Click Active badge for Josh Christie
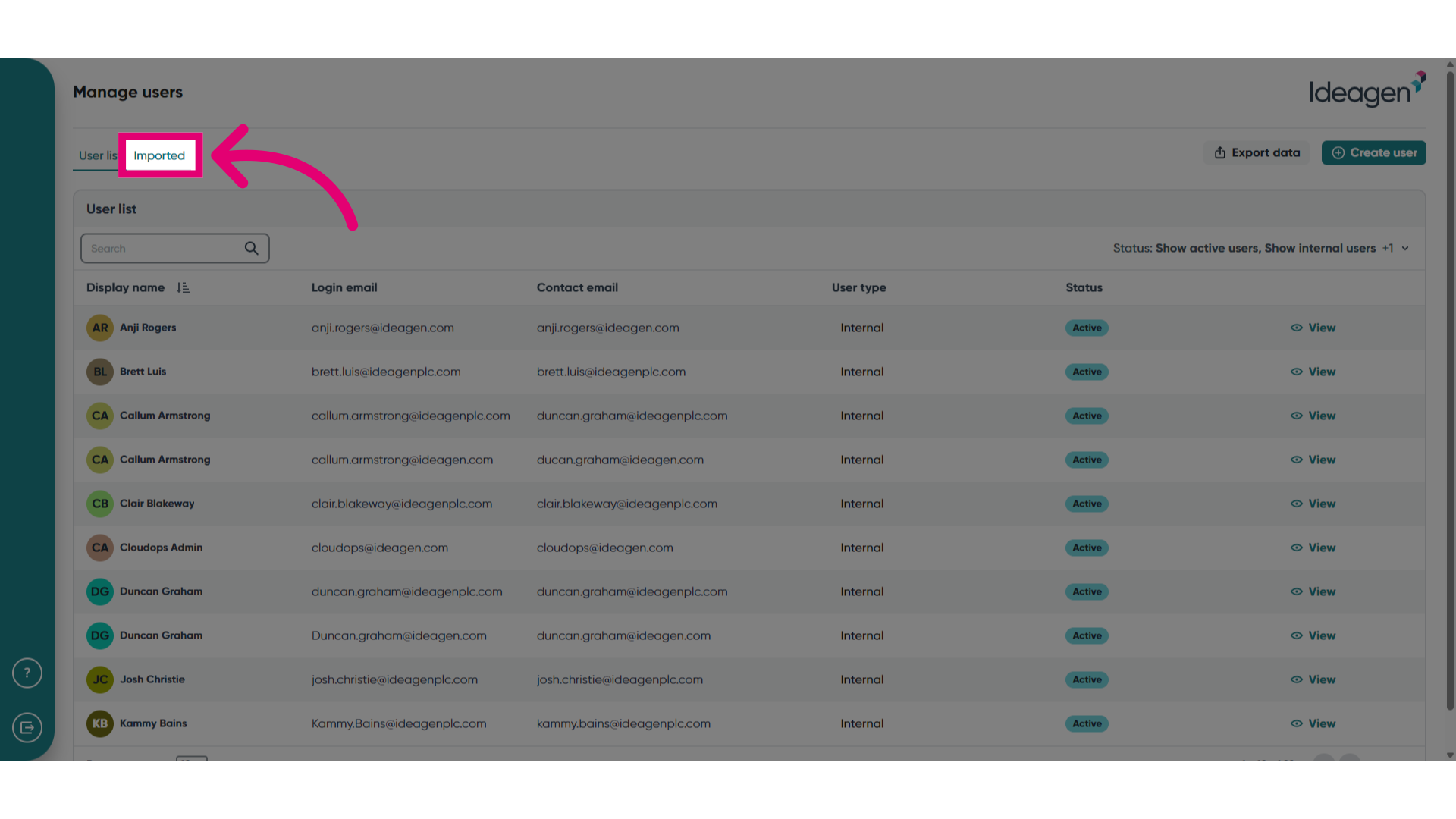The height and width of the screenshot is (819, 1456). point(1087,679)
